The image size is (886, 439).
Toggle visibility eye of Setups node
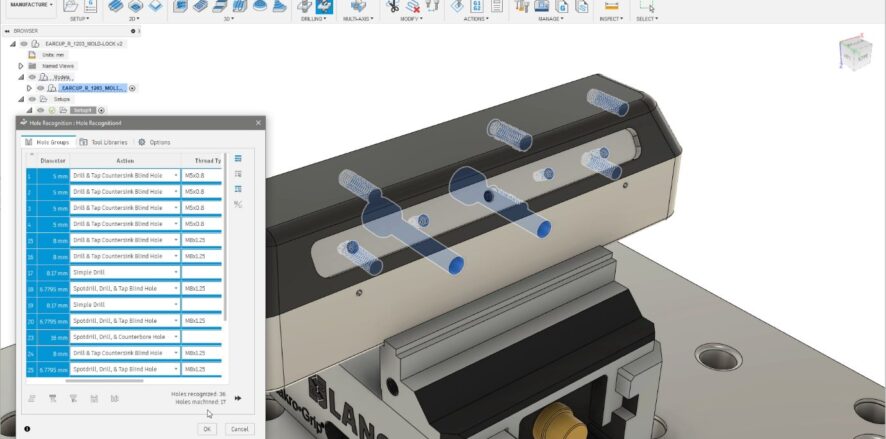click(x=32, y=99)
